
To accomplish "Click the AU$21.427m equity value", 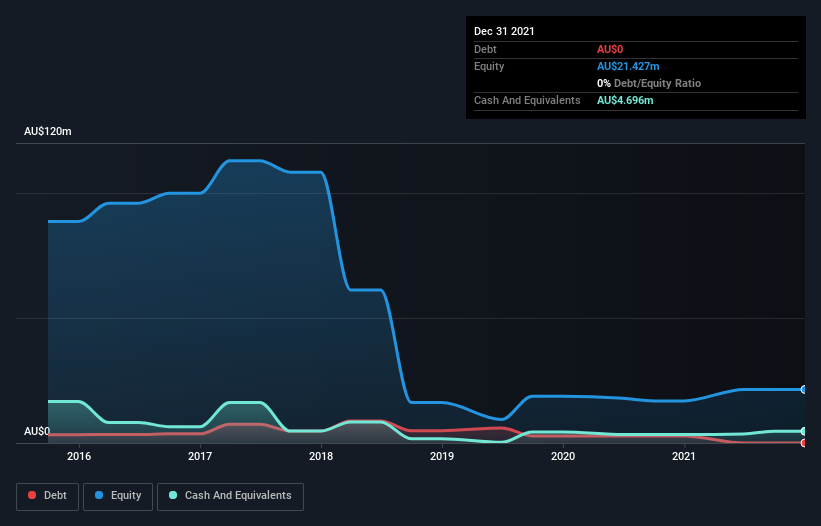I will pos(628,66).
